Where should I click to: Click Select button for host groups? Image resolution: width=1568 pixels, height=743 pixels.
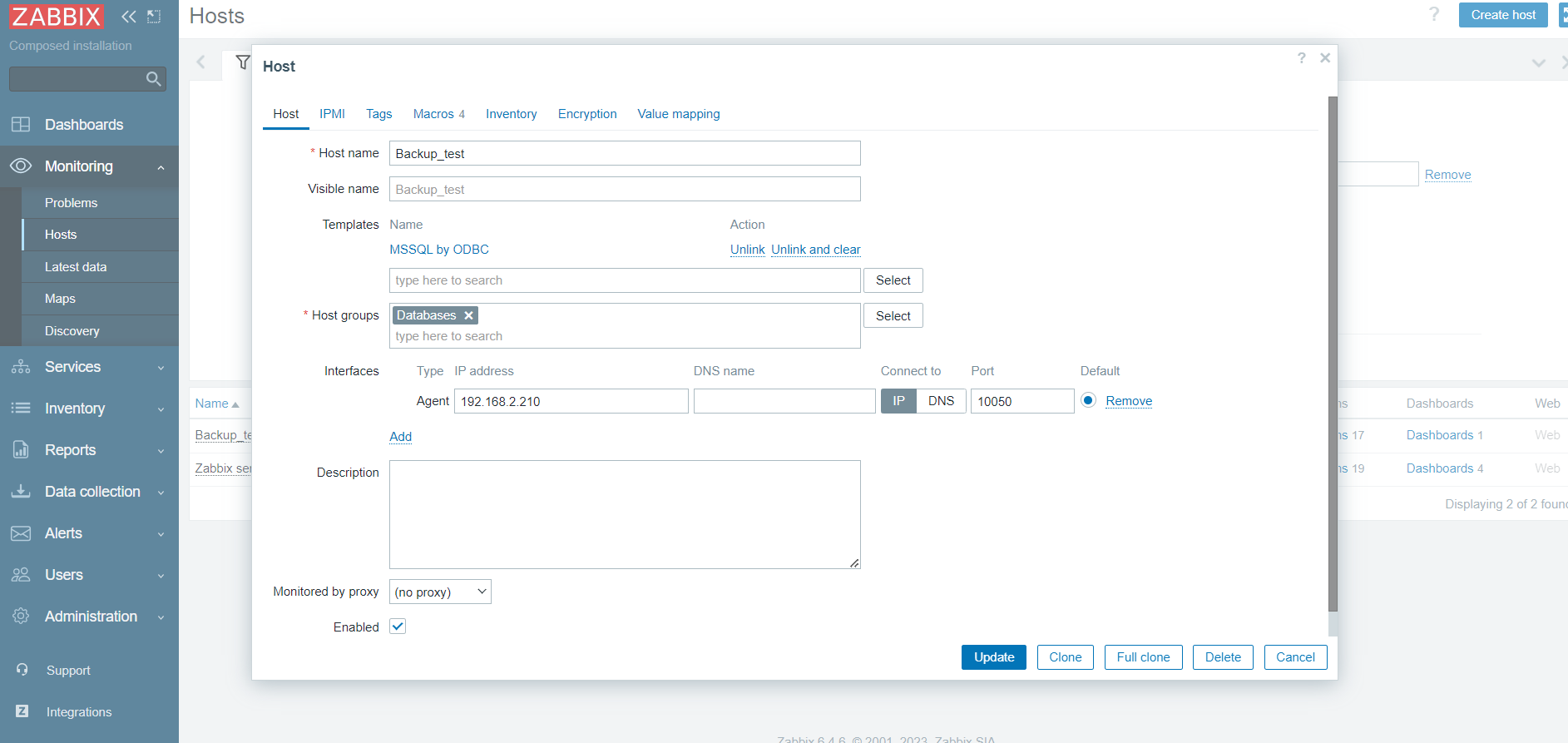click(893, 316)
